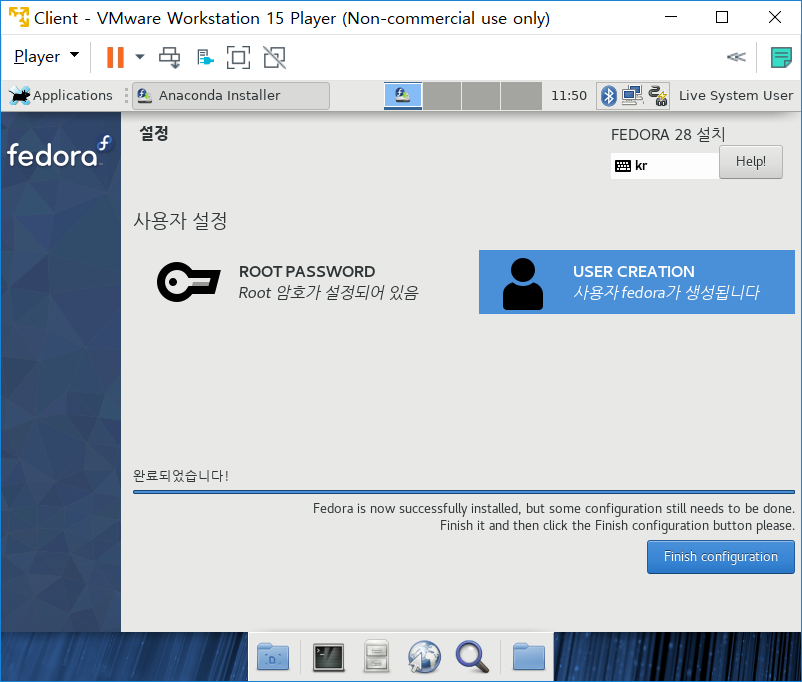
Task: Pause the virtual machine
Action: 115,57
